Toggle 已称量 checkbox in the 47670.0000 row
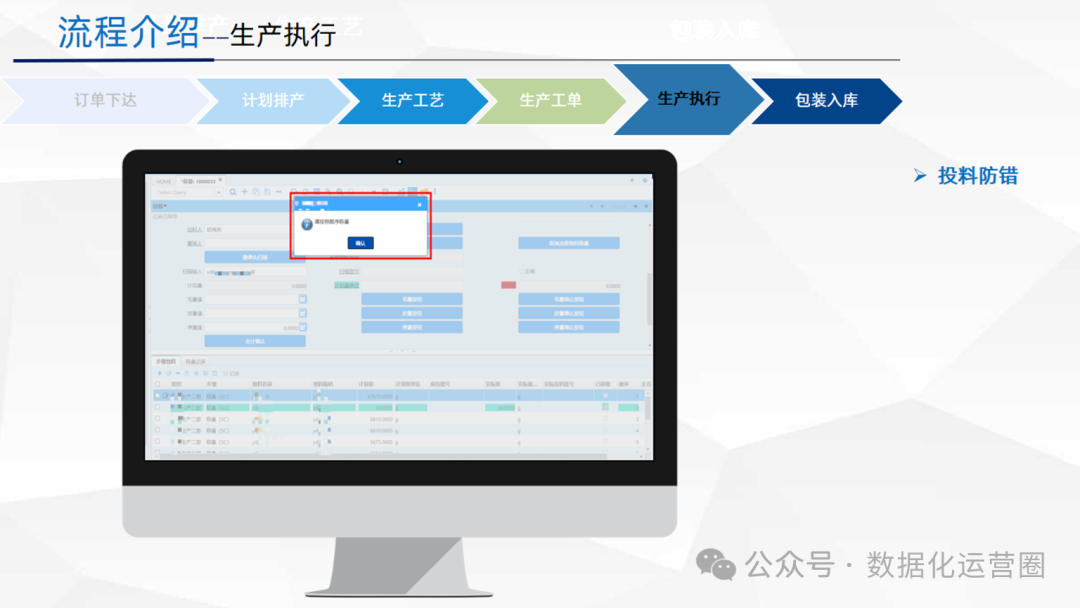This screenshot has height=608, width=1080. pos(605,395)
